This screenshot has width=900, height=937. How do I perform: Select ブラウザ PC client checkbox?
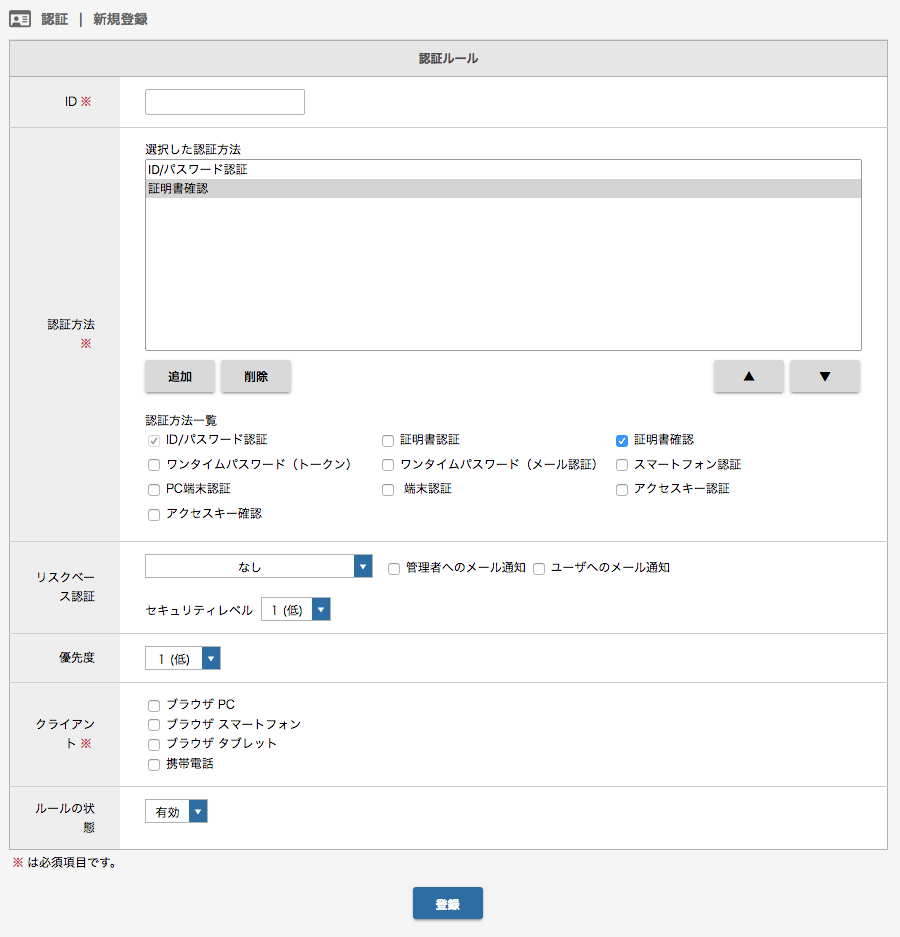click(154, 706)
